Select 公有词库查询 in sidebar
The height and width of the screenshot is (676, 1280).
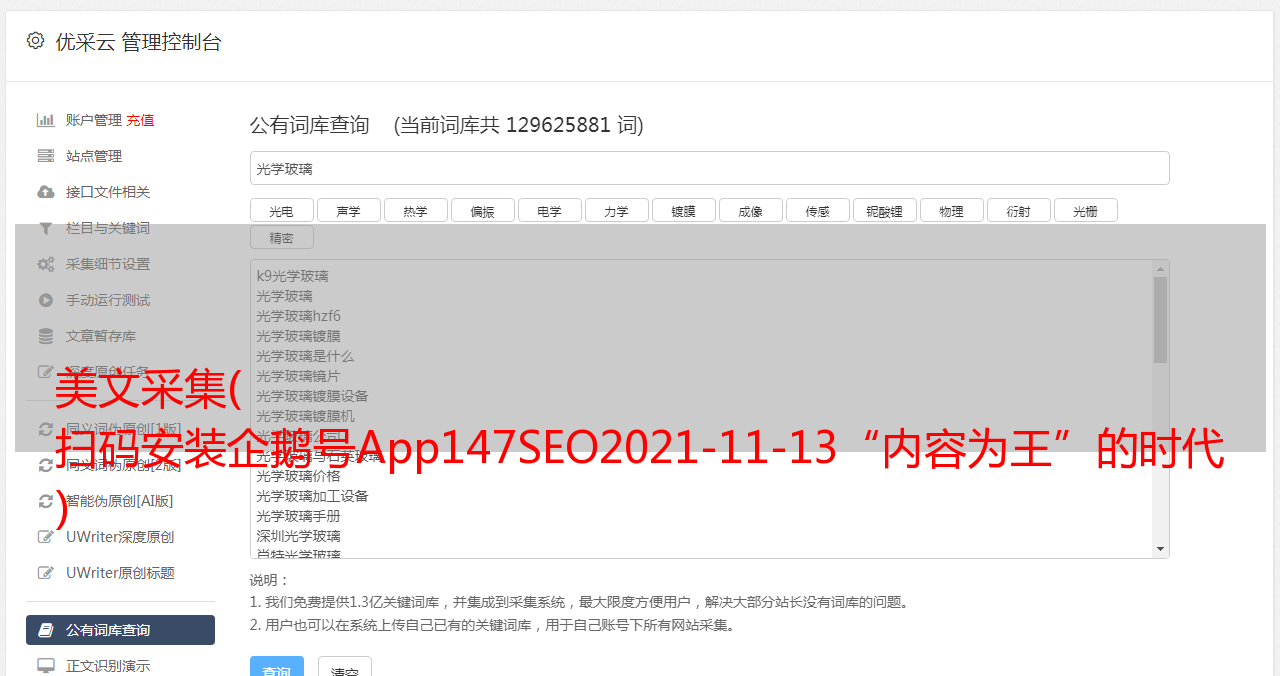point(120,630)
